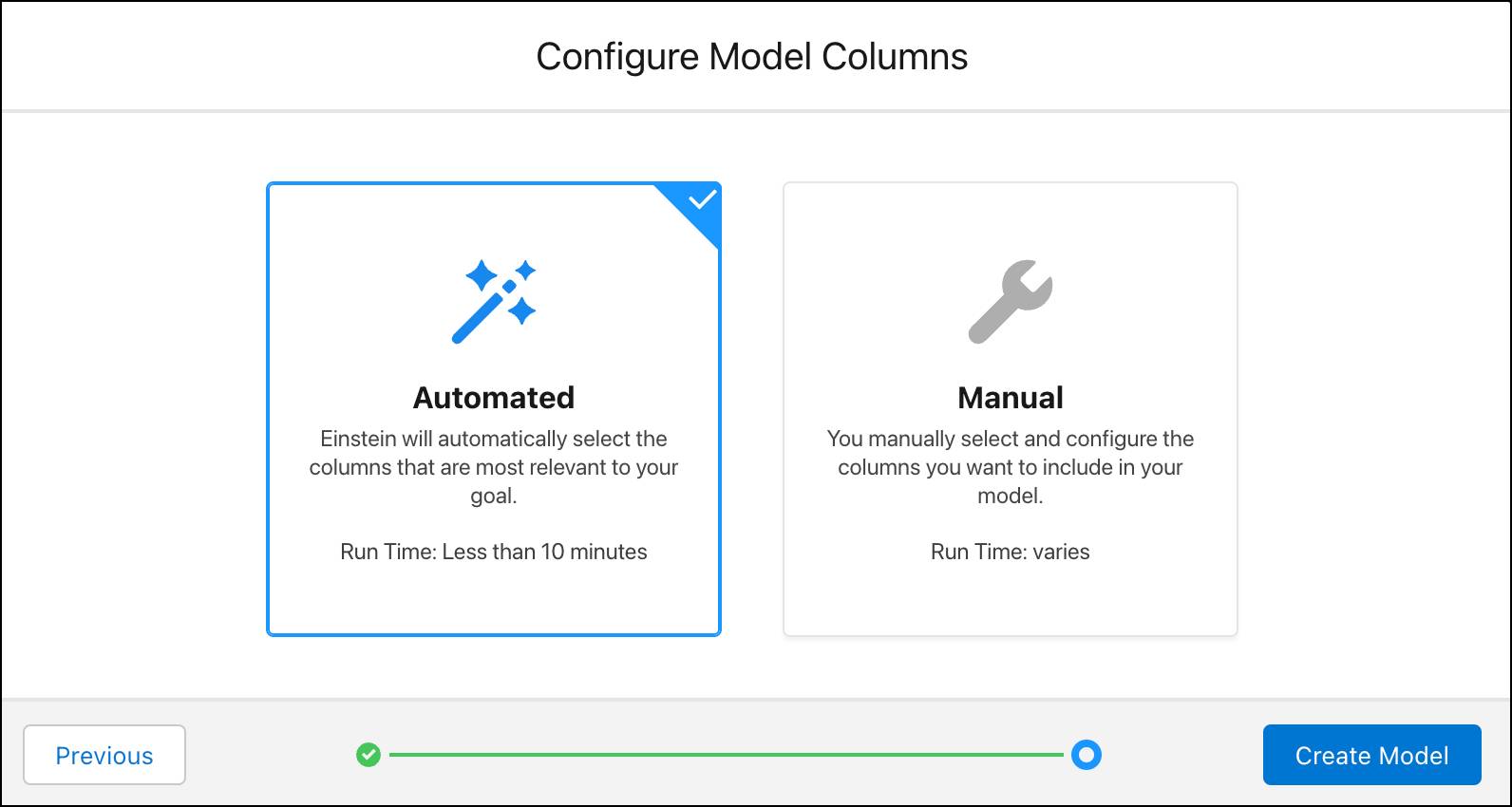Click the green progress line
The image size is (1512, 807).
tap(727, 755)
